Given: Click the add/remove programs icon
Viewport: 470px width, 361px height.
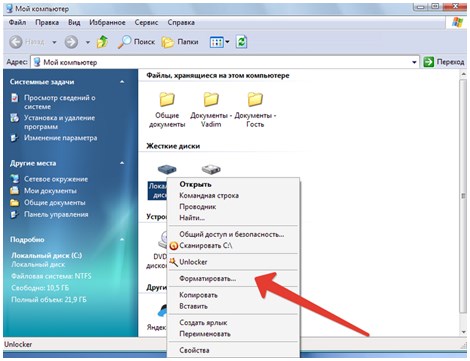Looking at the screenshot, I should [14, 118].
